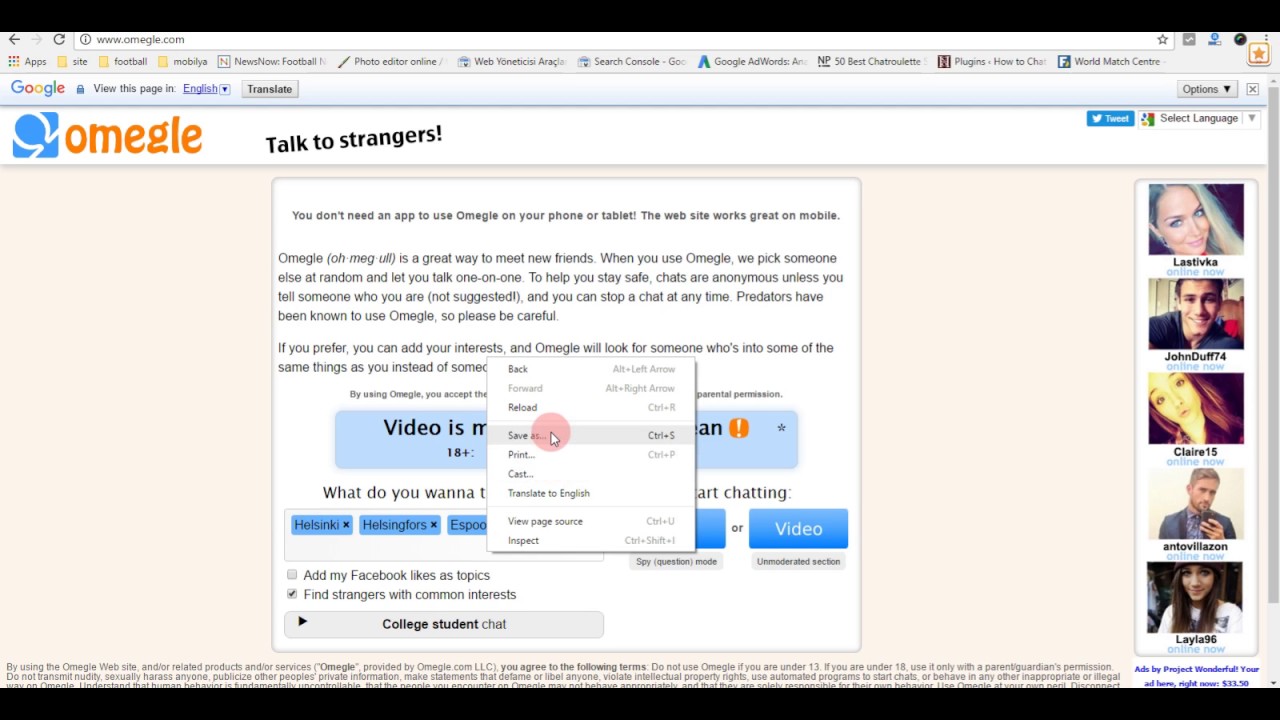1280x720 pixels.
Task: Choose Reload in the context menu
Action: click(x=590, y=407)
